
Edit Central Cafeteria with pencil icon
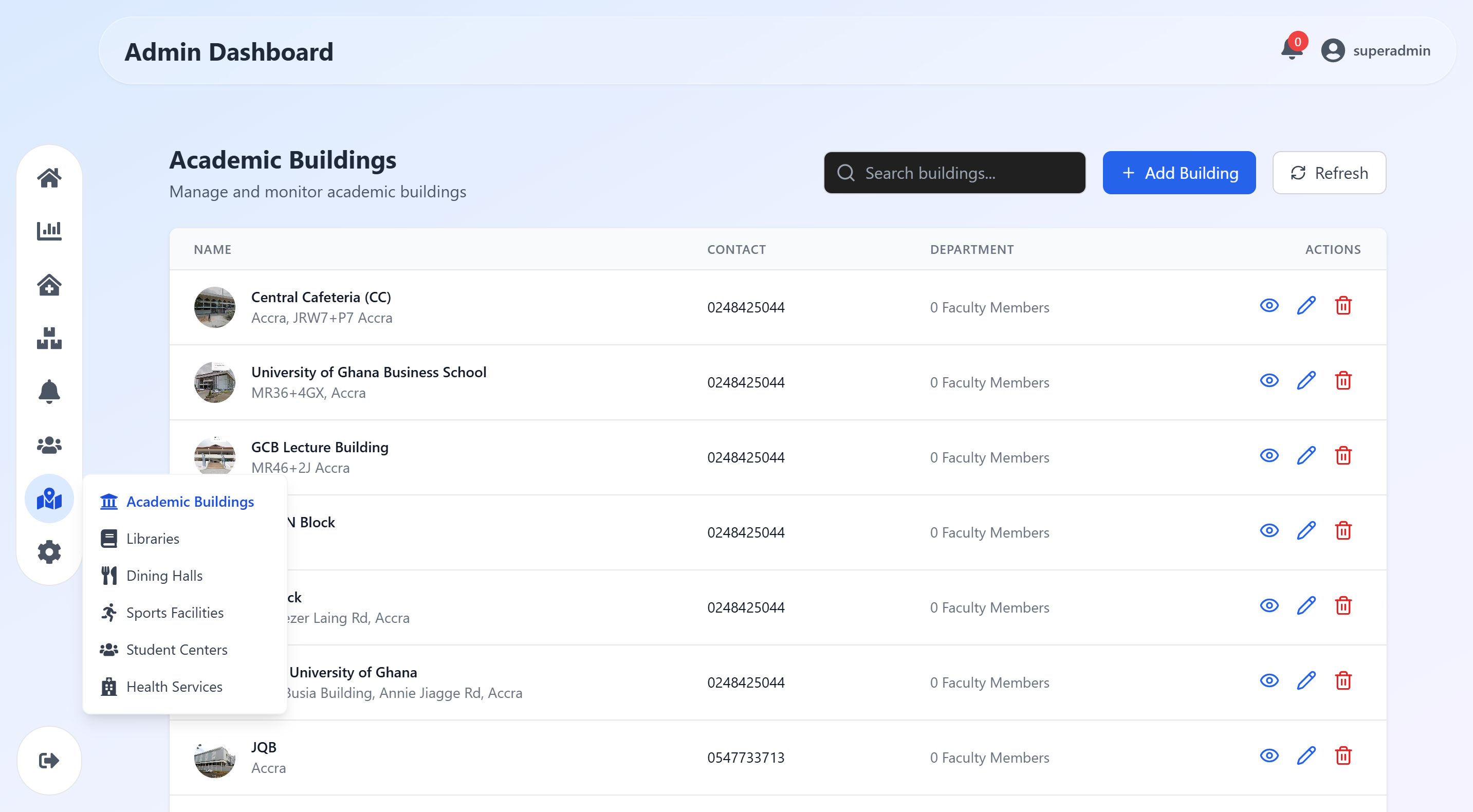click(x=1306, y=306)
